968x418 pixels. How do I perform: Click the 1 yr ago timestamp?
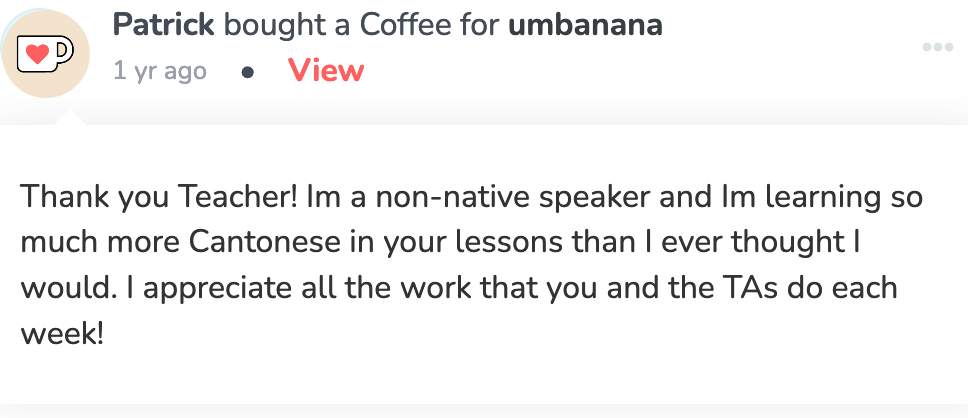tap(160, 72)
